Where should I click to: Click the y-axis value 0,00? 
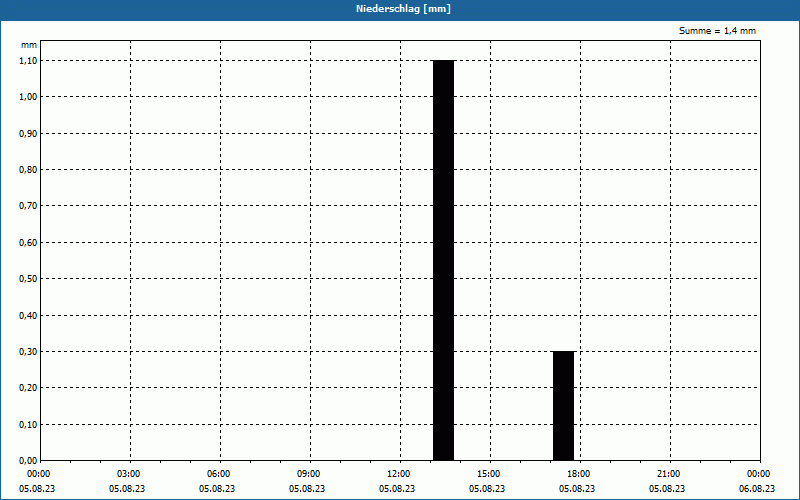28,461
